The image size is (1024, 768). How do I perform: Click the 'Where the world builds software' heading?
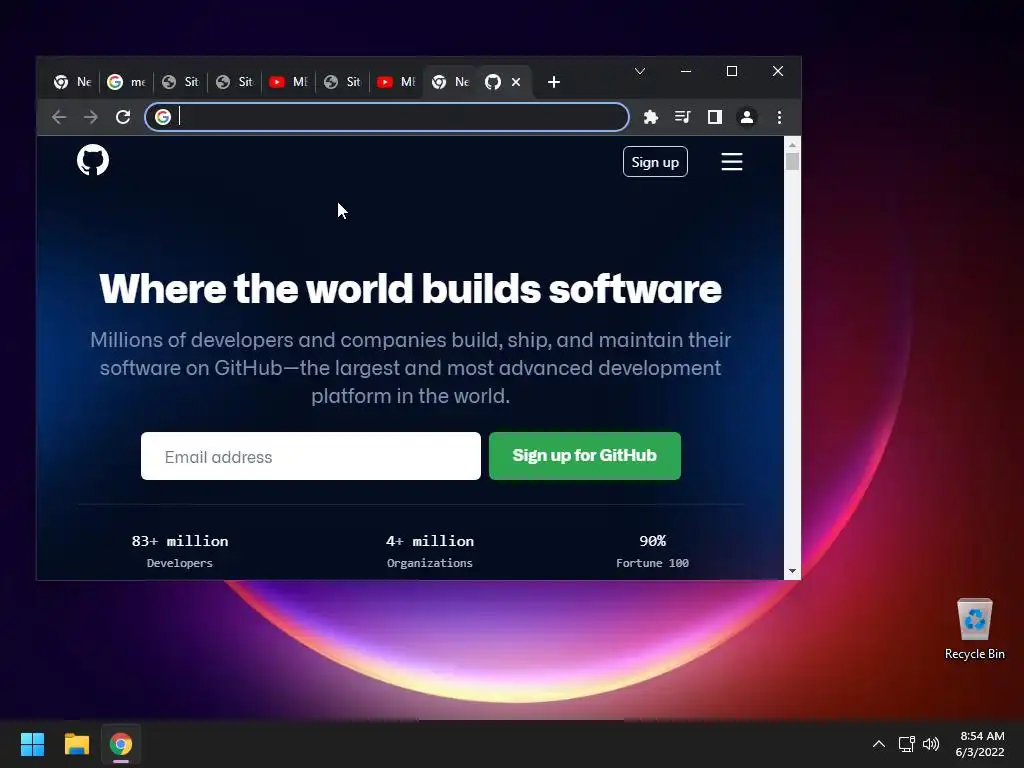410,289
